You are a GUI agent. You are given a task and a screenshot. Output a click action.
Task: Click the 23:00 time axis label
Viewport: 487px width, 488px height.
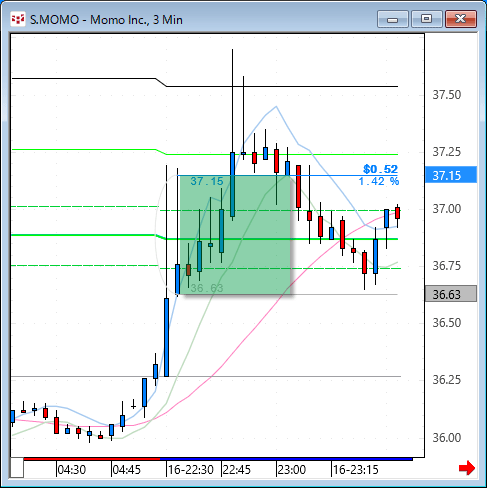(292, 470)
